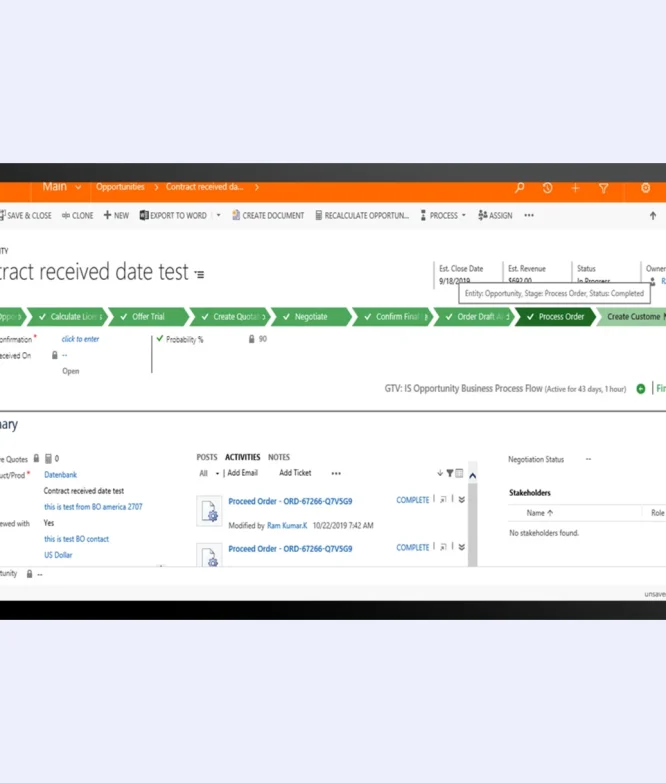Open the US Dollar currency link
The width and height of the screenshot is (666, 783).
58,555
